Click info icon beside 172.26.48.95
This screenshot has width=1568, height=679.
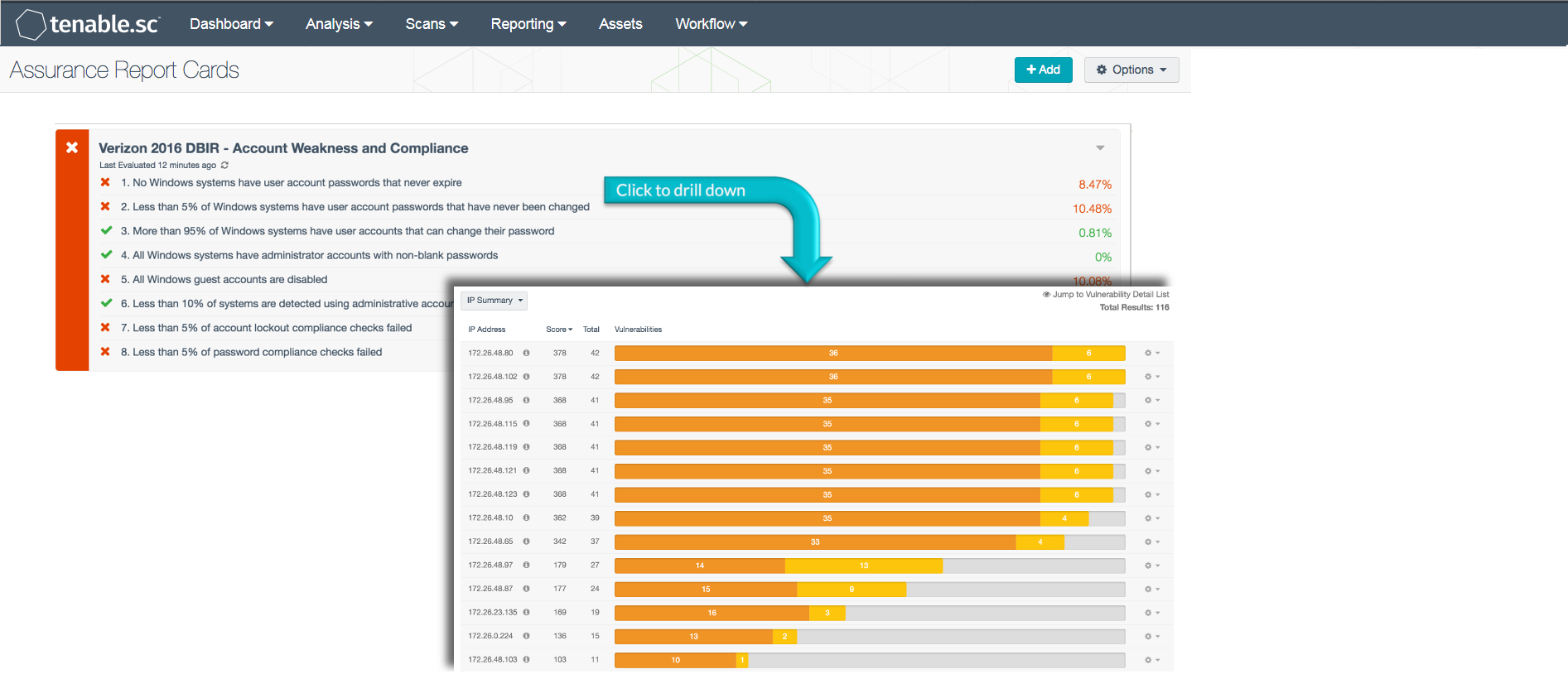(526, 400)
